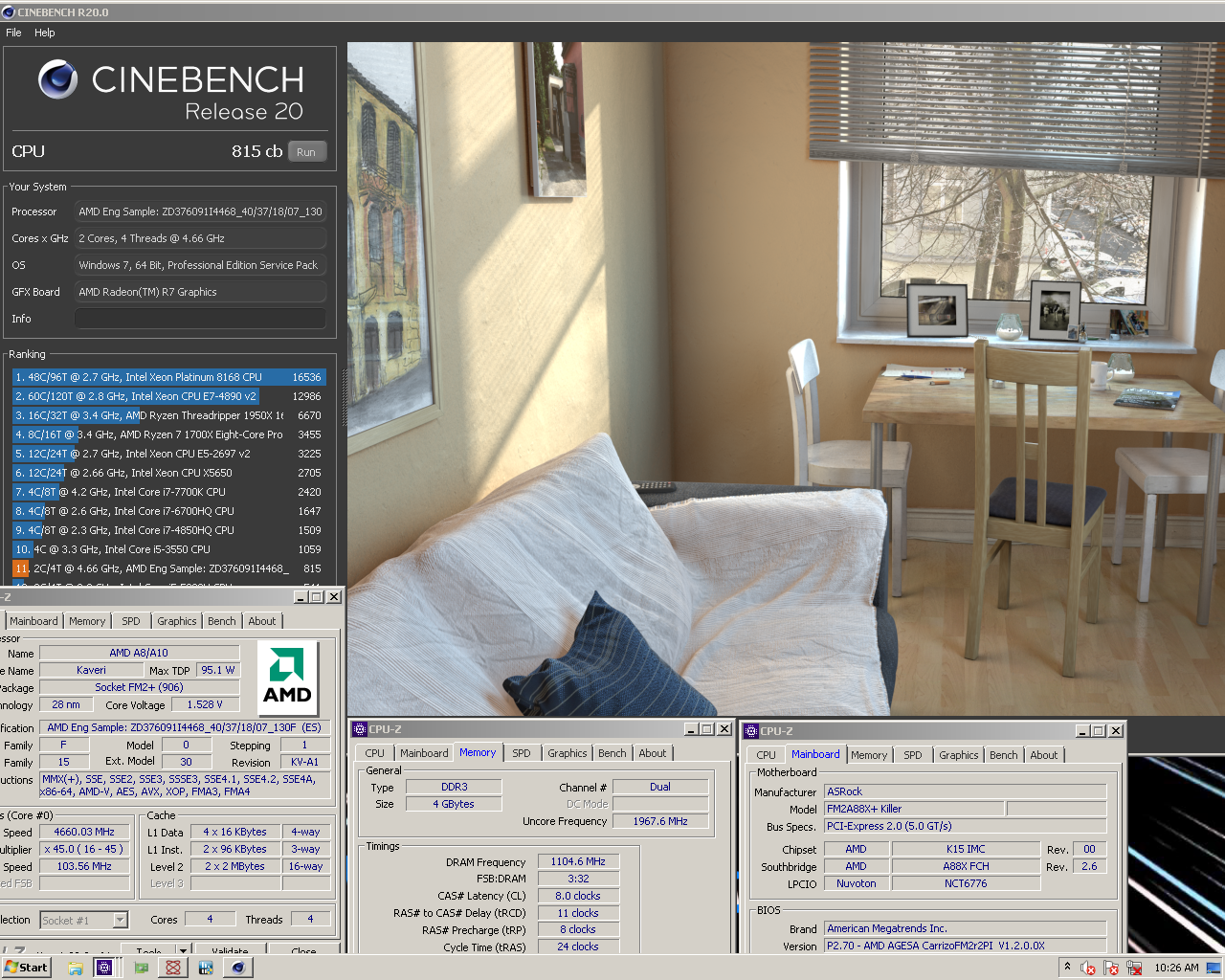Viewport: 1225px width, 980px height.
Task: Switch to Memory tab in left CPU-Z window
Action: click(87, 621)
